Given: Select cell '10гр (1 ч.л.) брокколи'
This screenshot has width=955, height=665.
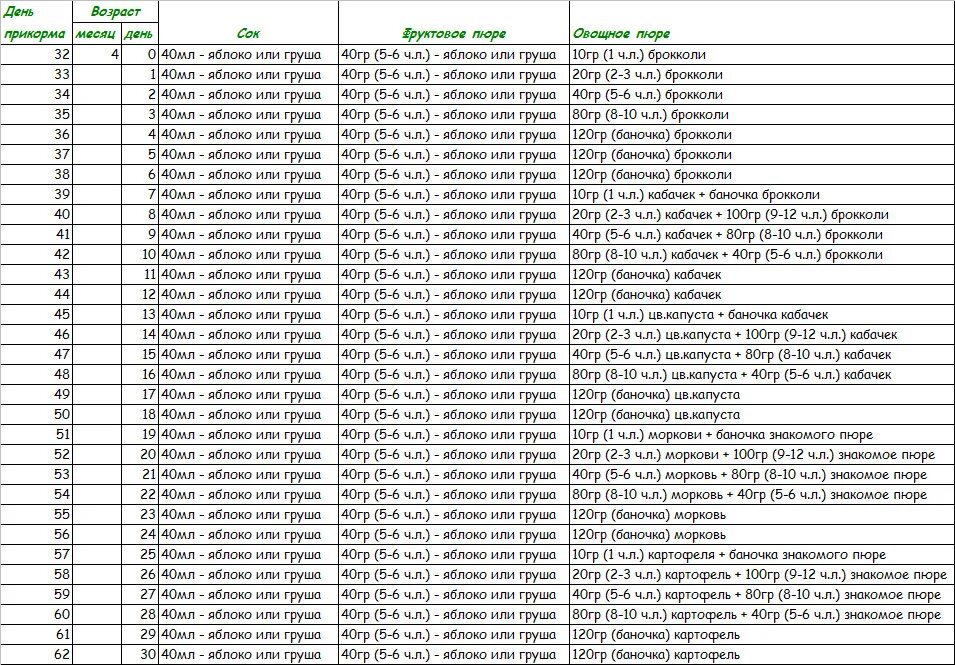Looking at the screenshot, I should click(762, 55).
